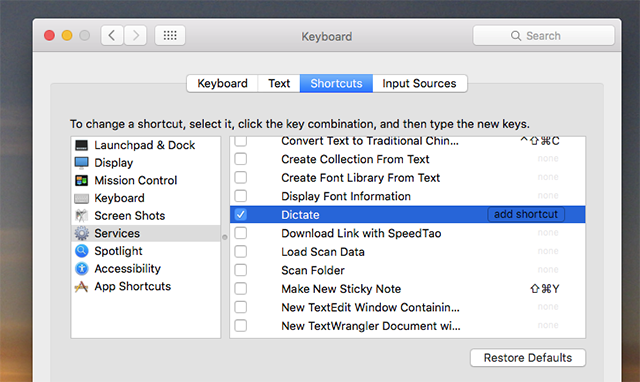Select Screen Shots category
Screen dimensions: 640x382
click(x=146, y=215)
